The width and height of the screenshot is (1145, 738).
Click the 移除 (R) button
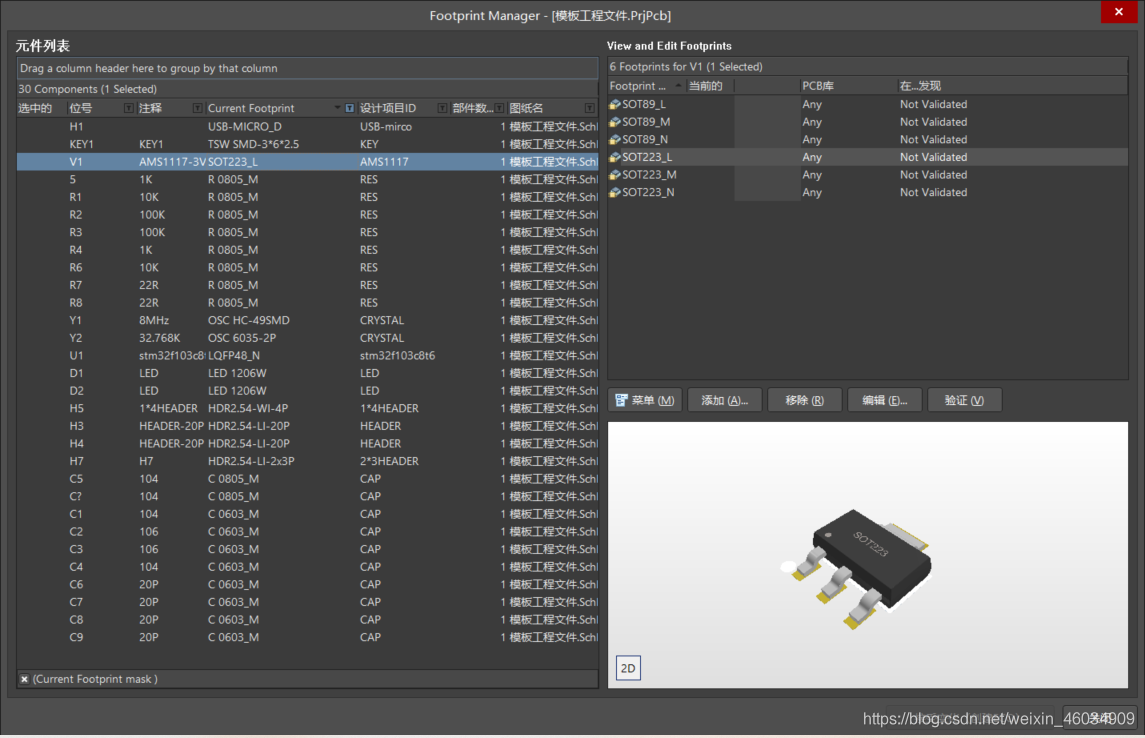pyautogui.click(x=804, y=400)
